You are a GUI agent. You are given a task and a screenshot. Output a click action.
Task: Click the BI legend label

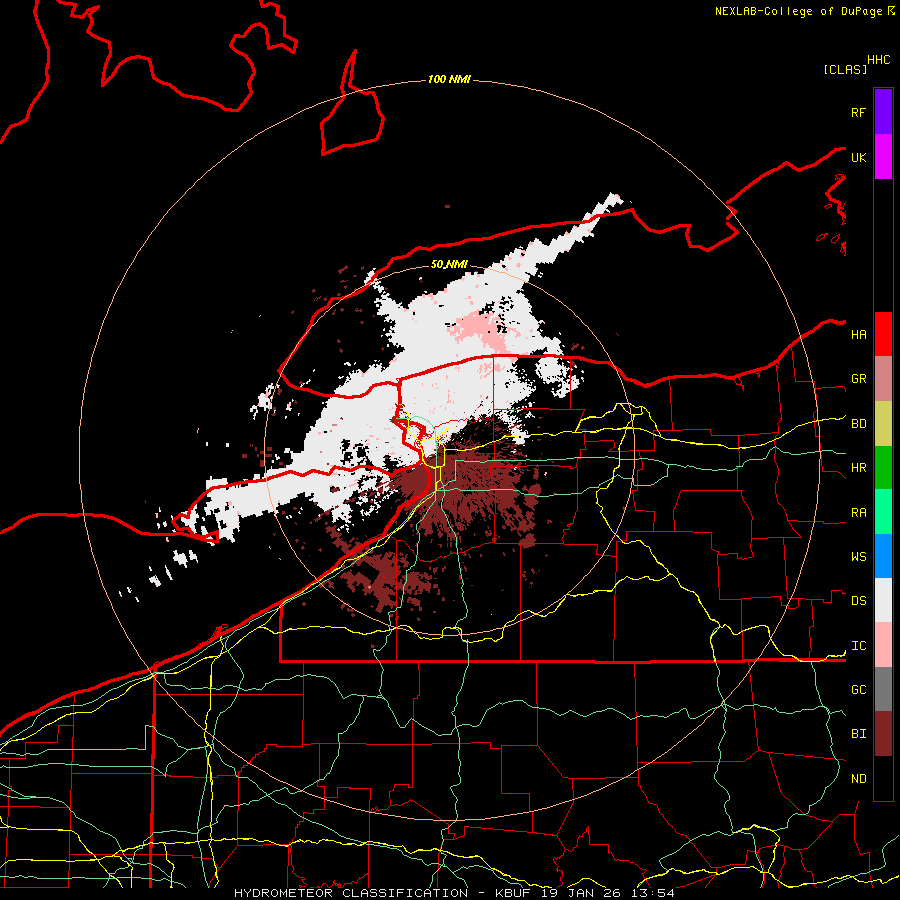pyautogui.click(x=858, y=734)
